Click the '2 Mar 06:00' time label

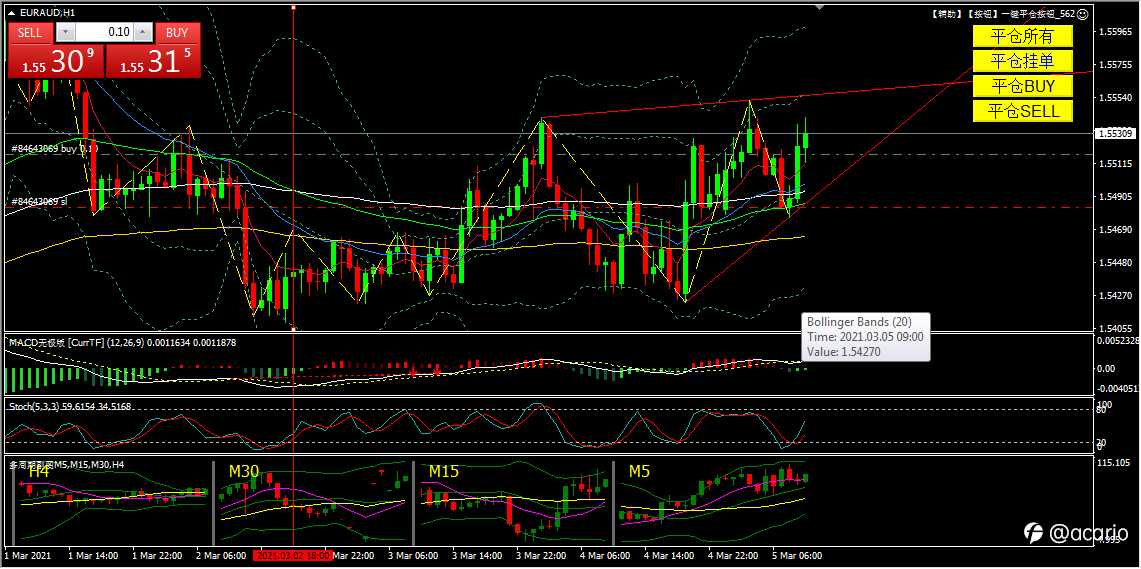coord(220,555)
